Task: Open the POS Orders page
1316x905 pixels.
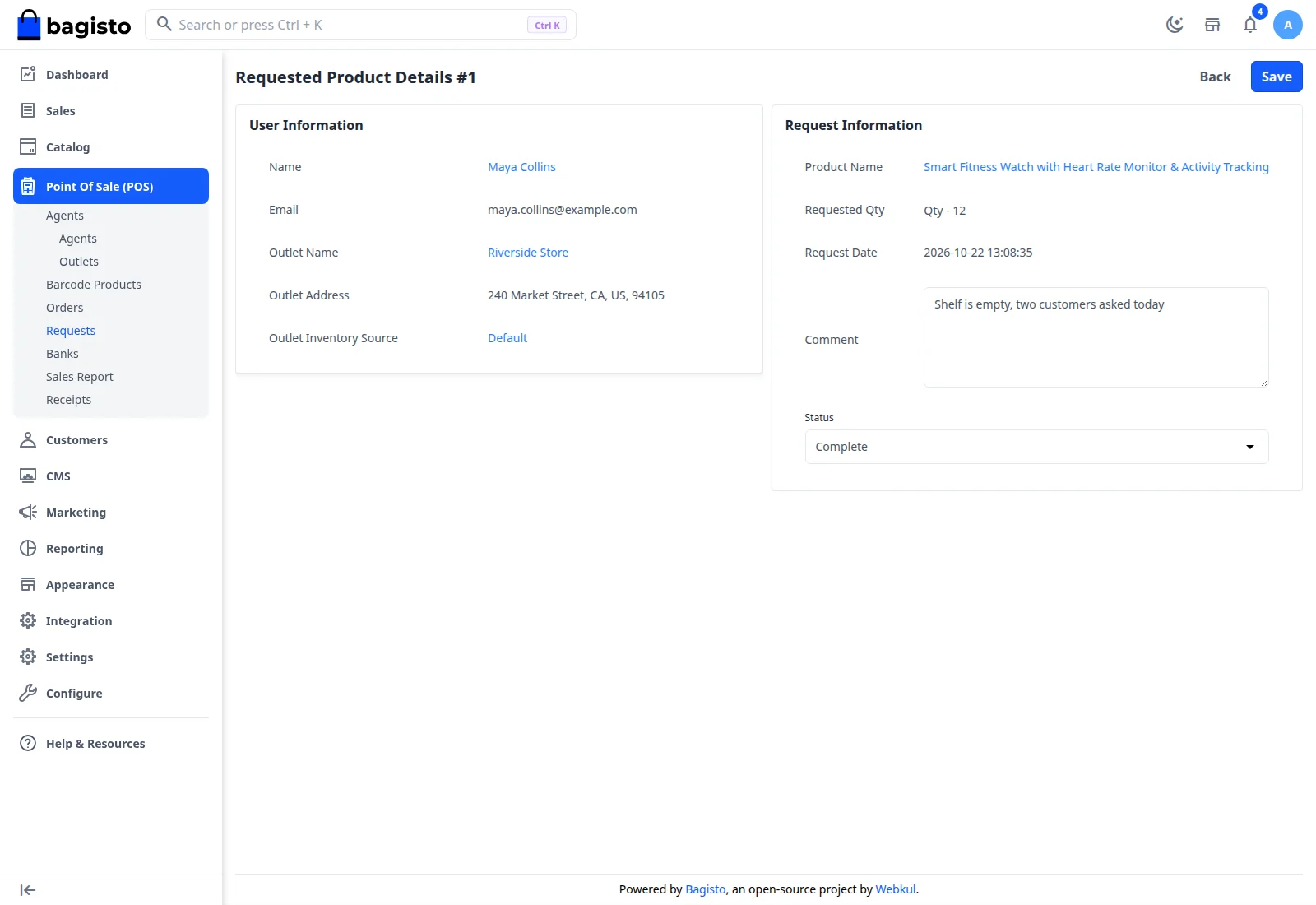Action: (65, 308)
